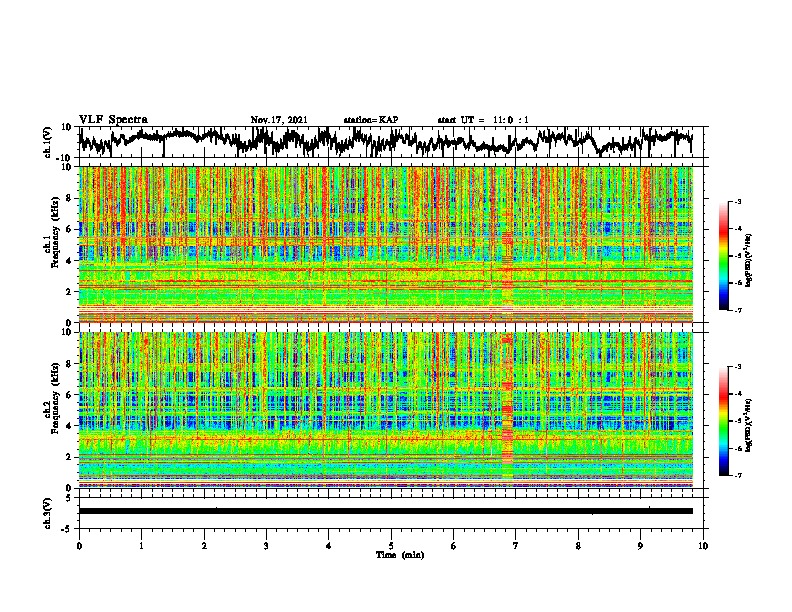Click the "6" tick on the time axis
792x612 pixels.
(454, 546)
